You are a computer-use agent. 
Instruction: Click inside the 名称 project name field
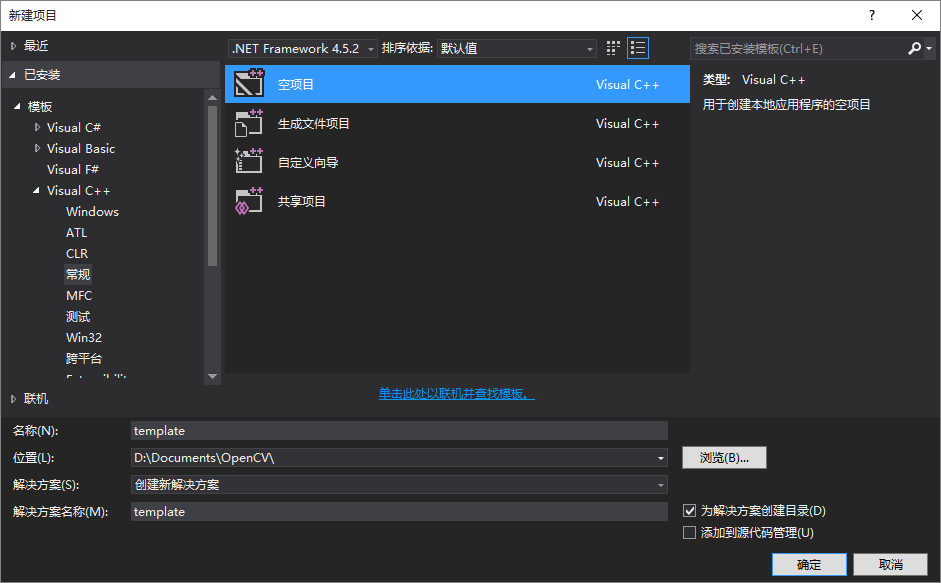point(400,430)
